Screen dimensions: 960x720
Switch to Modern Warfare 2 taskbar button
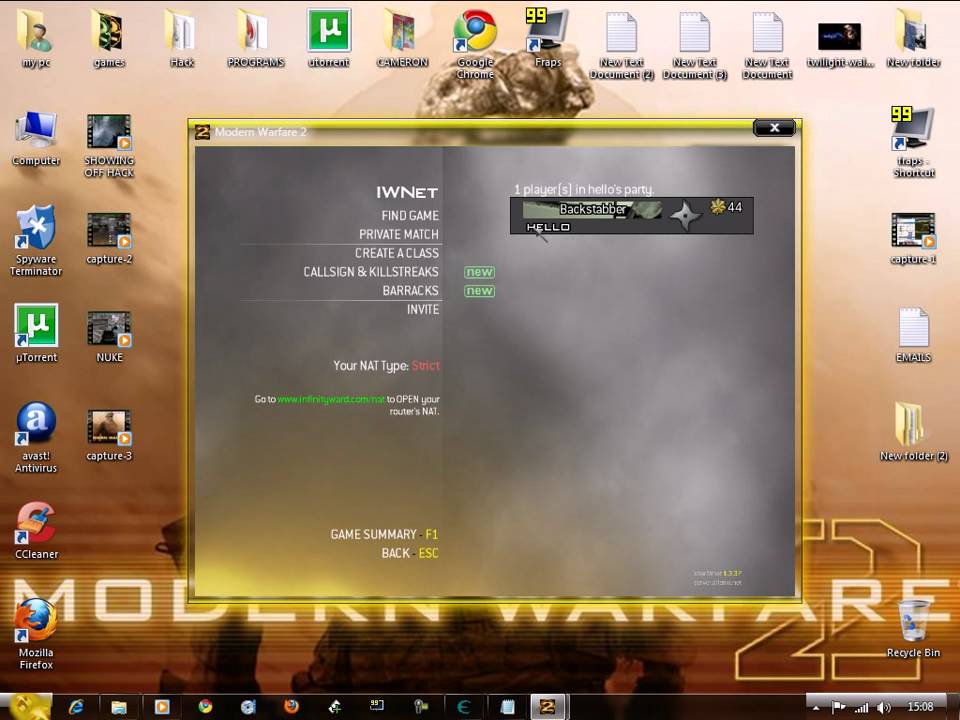(547, 707)
